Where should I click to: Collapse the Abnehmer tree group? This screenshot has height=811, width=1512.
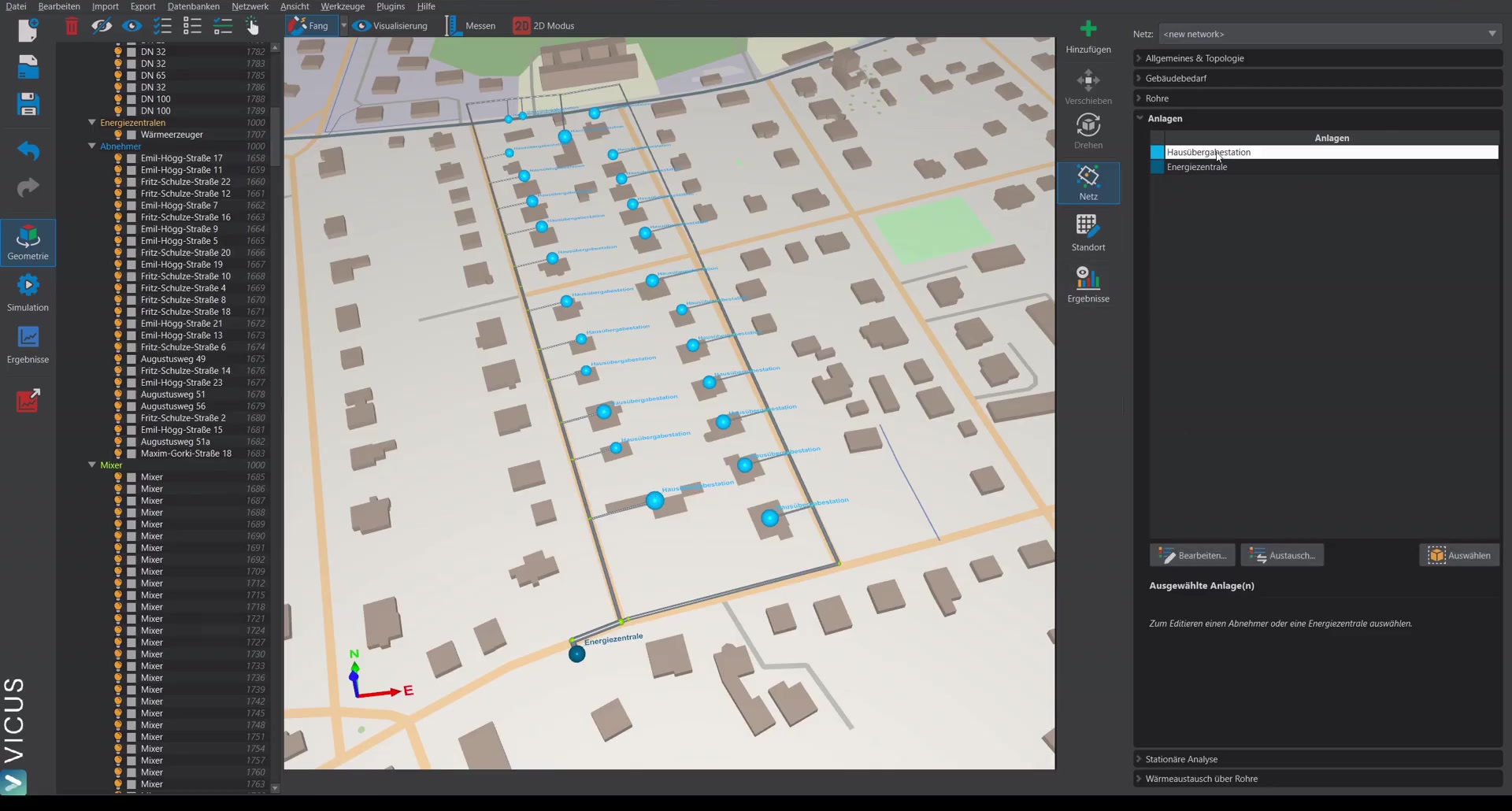(x=92, y=146)
